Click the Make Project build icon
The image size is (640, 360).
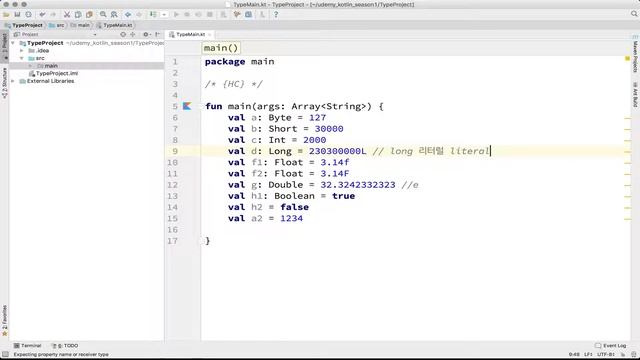pos(153,15)
